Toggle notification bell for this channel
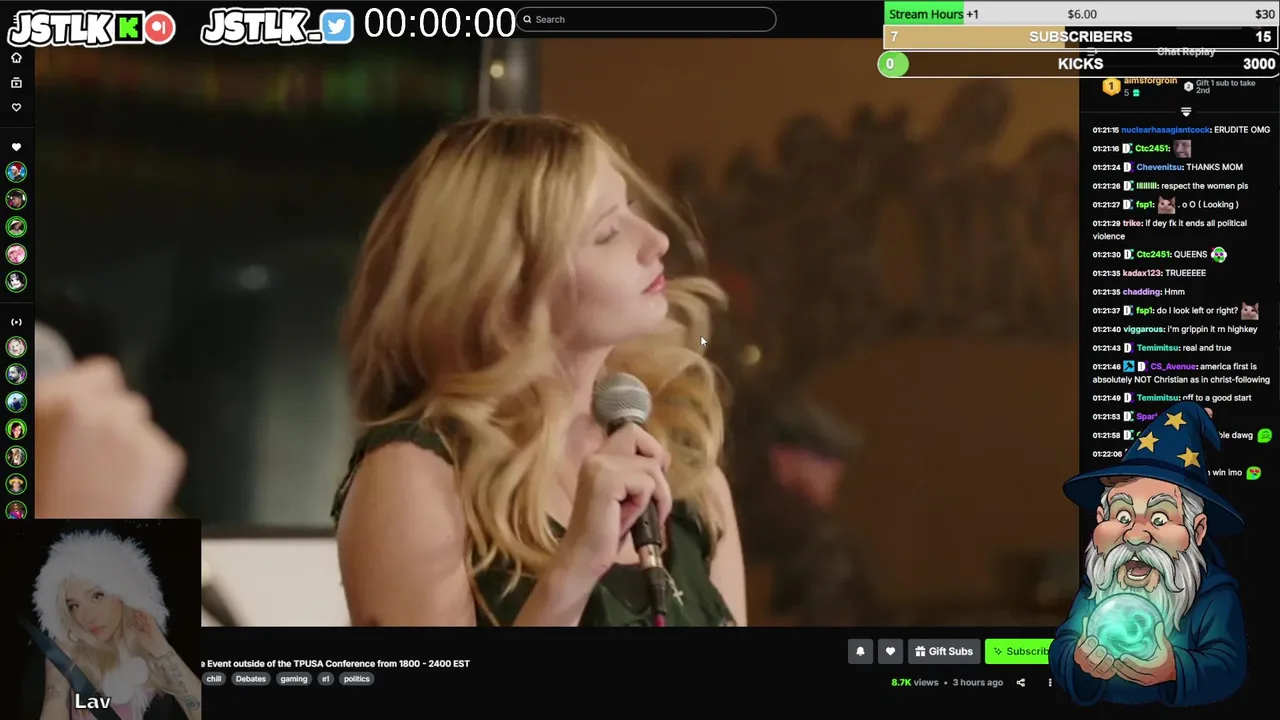 click(x=860, y=651)
